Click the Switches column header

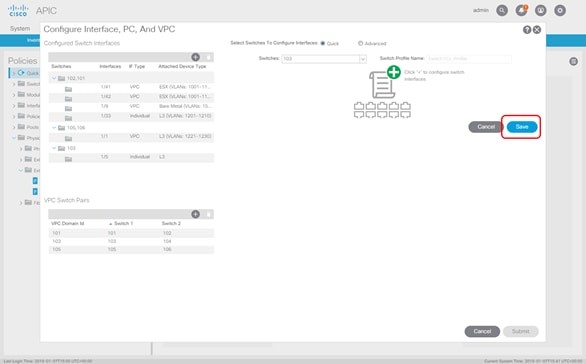(61, 66)
